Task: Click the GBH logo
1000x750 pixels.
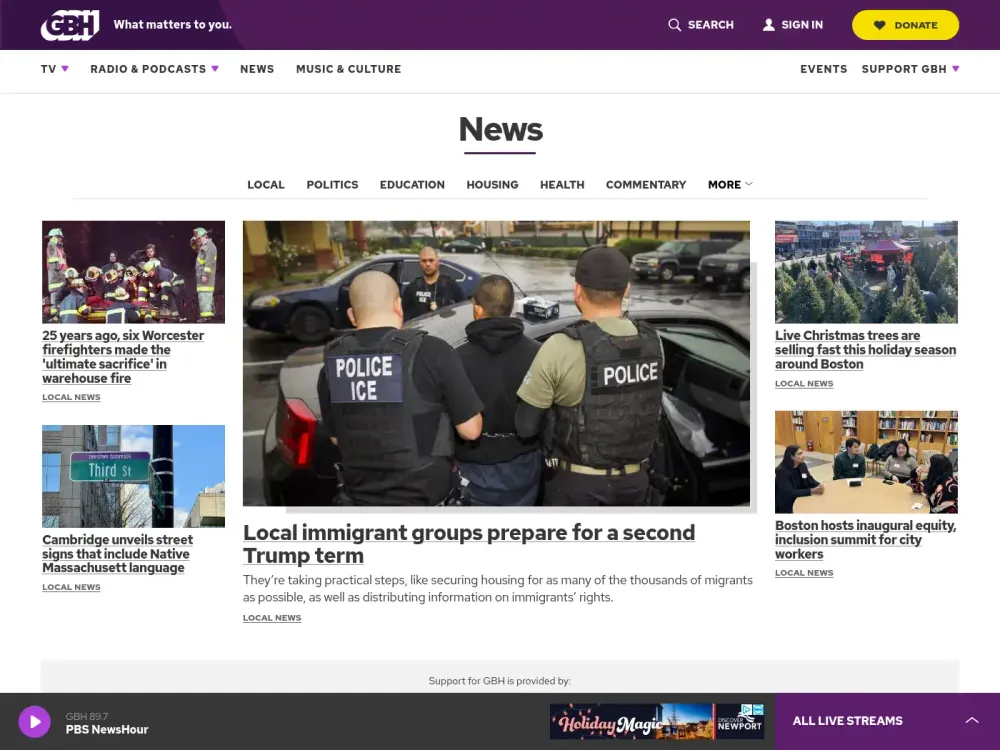Action: [x=70, y=25]
